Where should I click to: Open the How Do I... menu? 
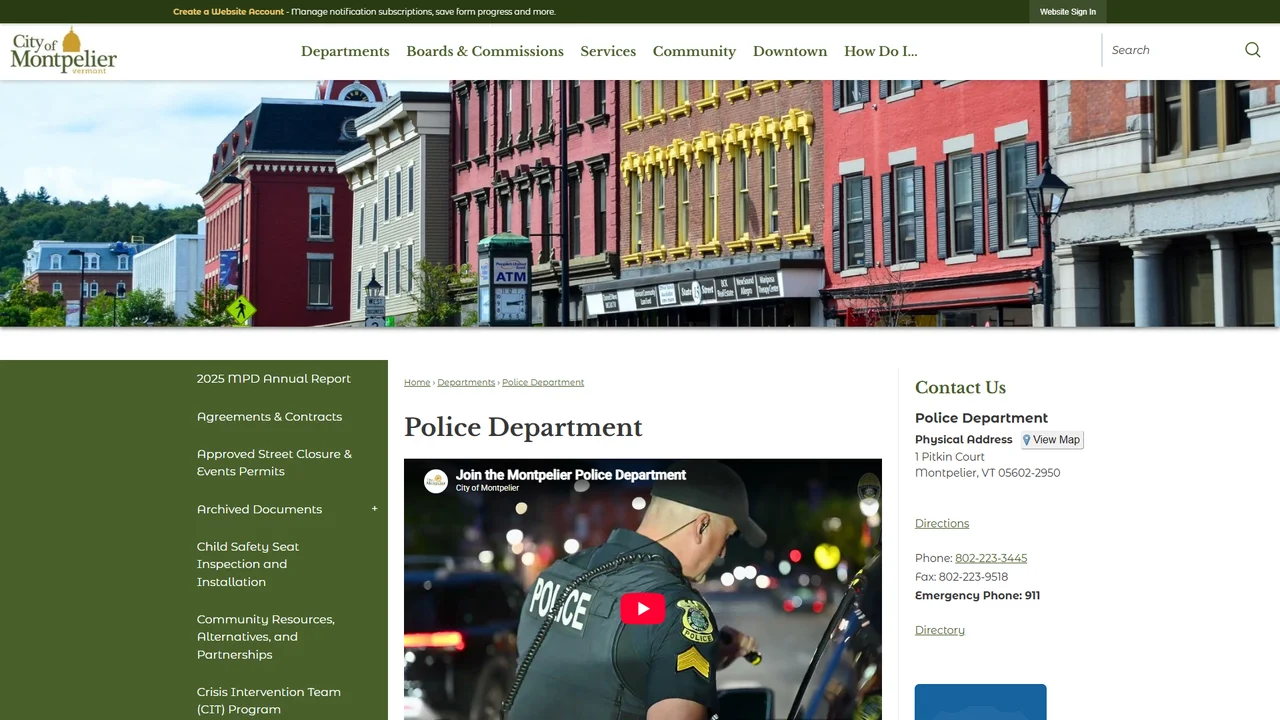[x=880, y=51]
